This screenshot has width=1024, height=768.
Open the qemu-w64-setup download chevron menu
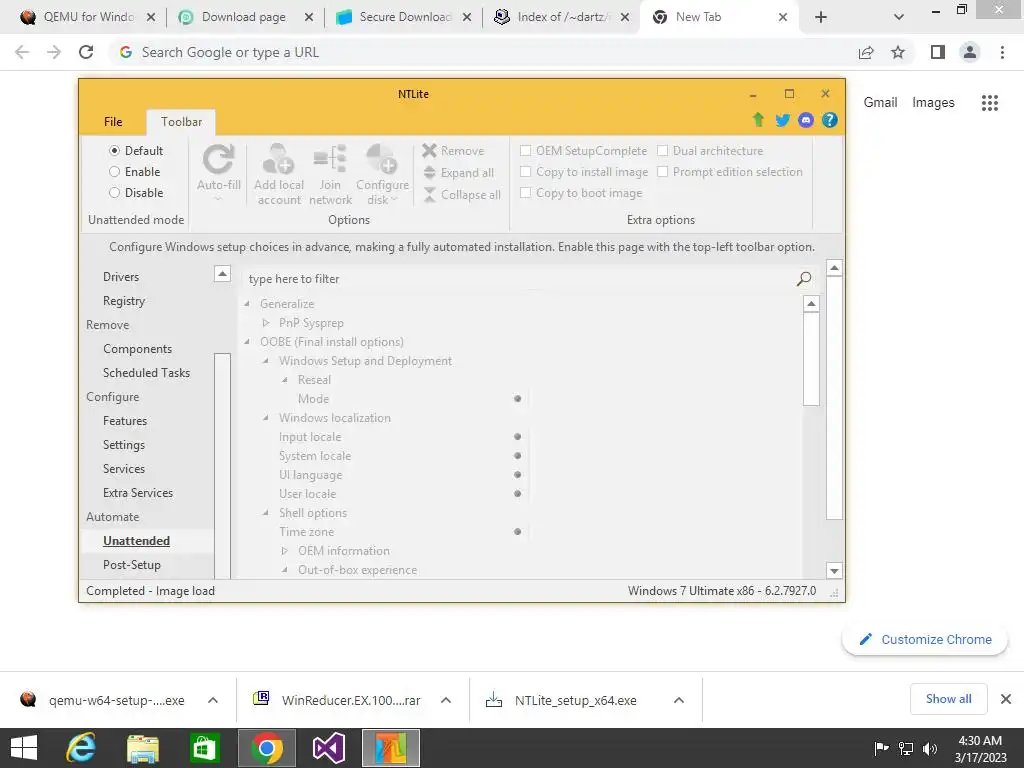(x=213, y=700)
